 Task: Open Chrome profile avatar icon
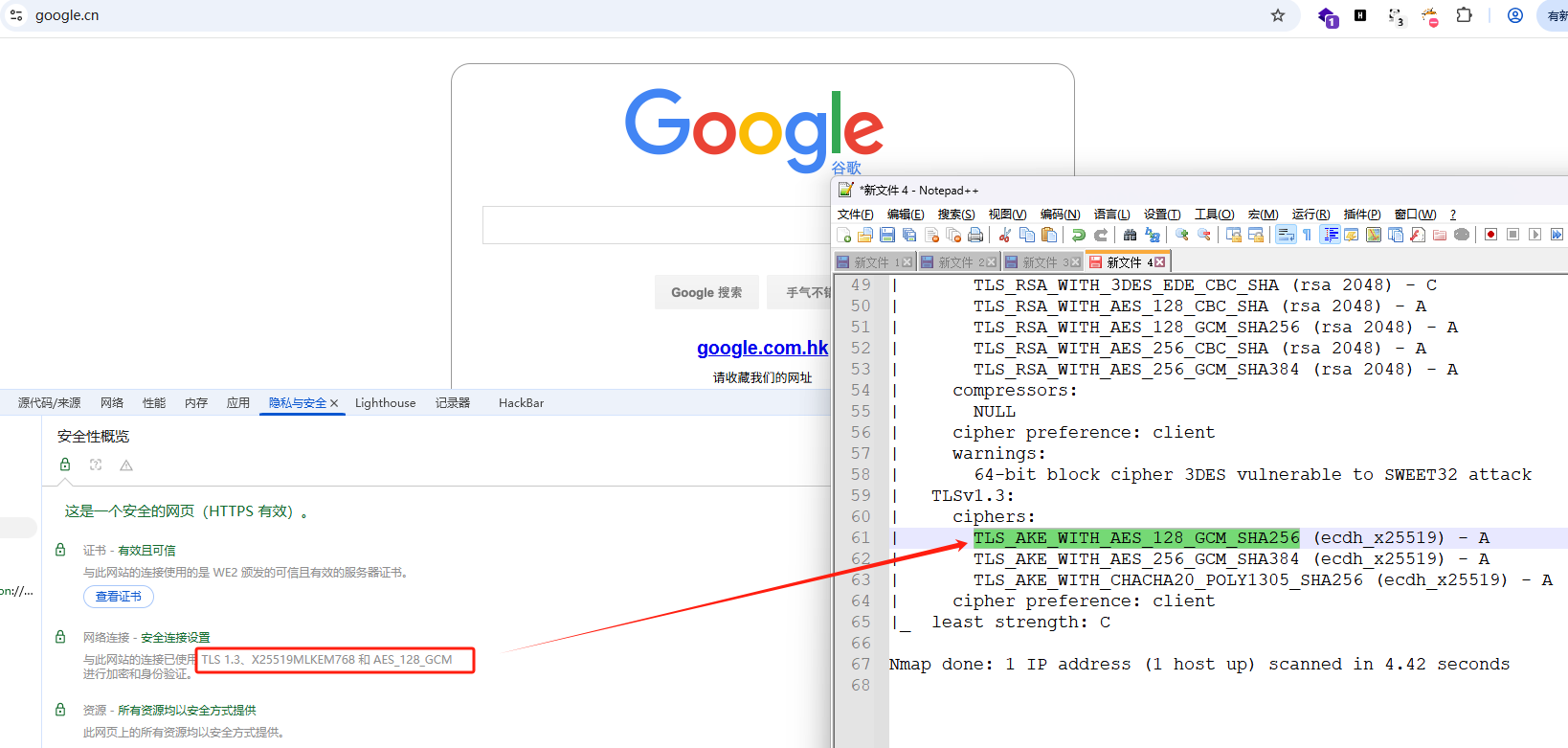click(x=1515, y=15)
